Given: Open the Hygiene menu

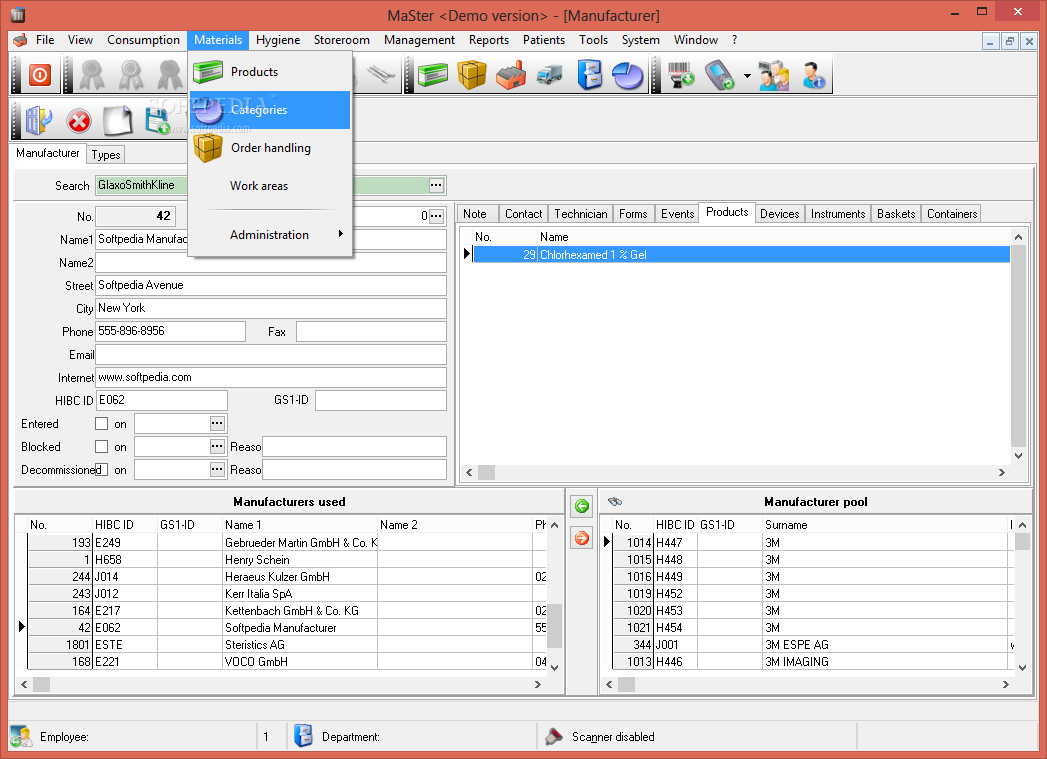Looking at the screenshot, I should pos(278,40).
